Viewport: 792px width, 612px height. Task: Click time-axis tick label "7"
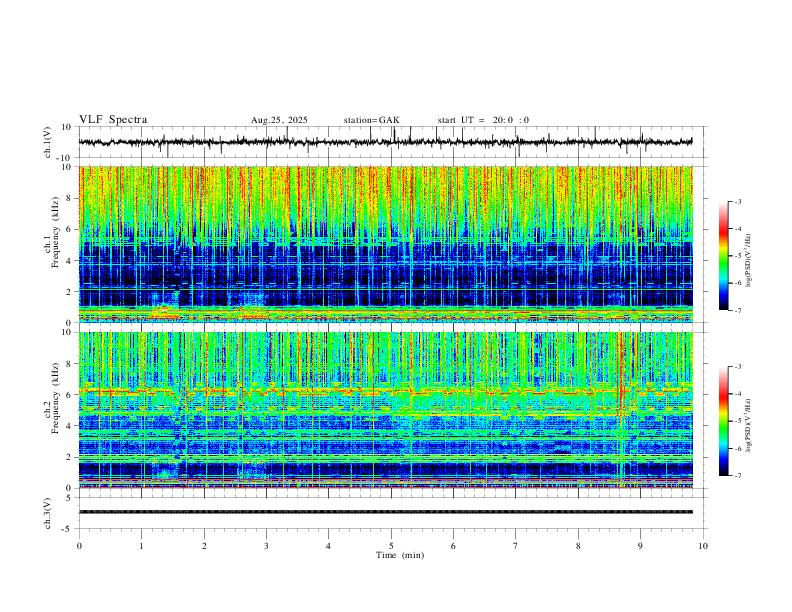pyautogui.click(x=516, y=546)
